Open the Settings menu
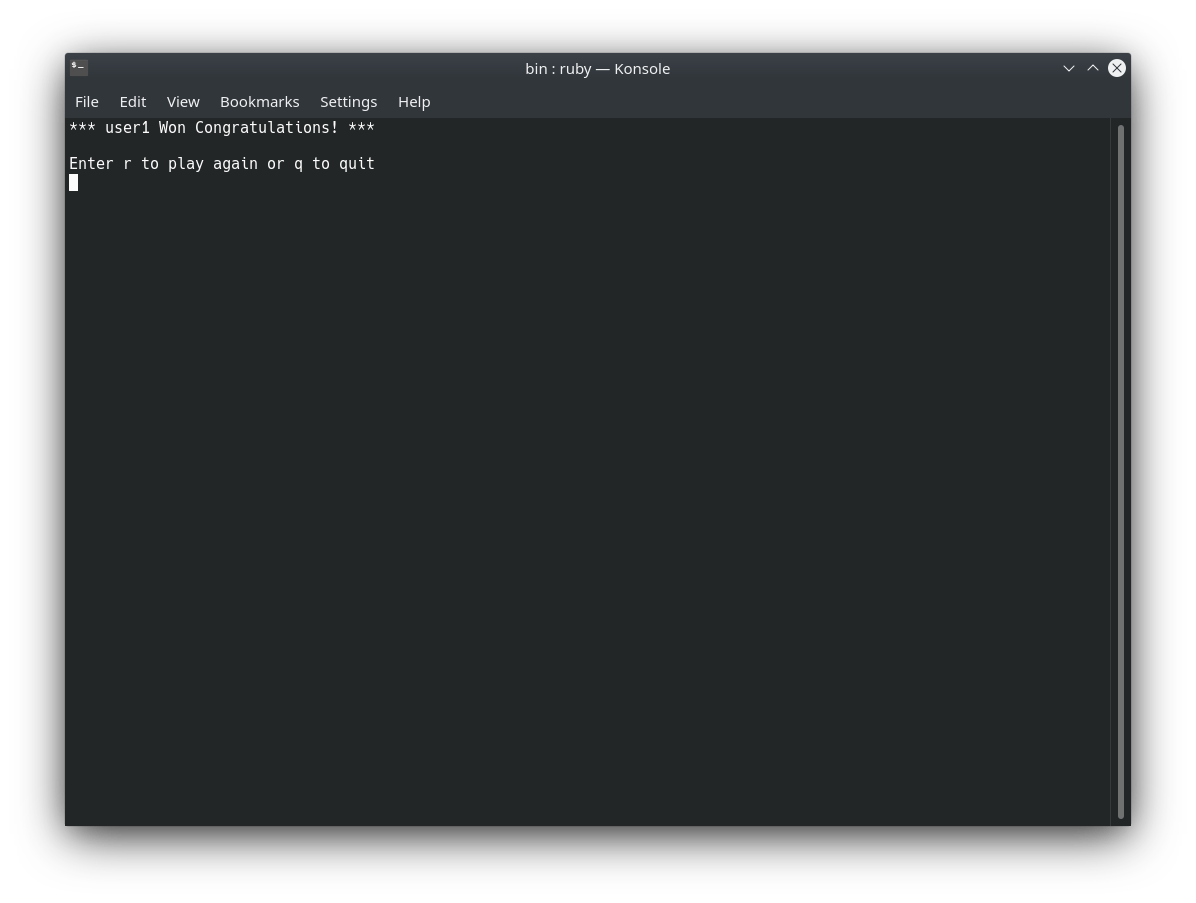This screenshot has width=1196, height=903. 349,101
